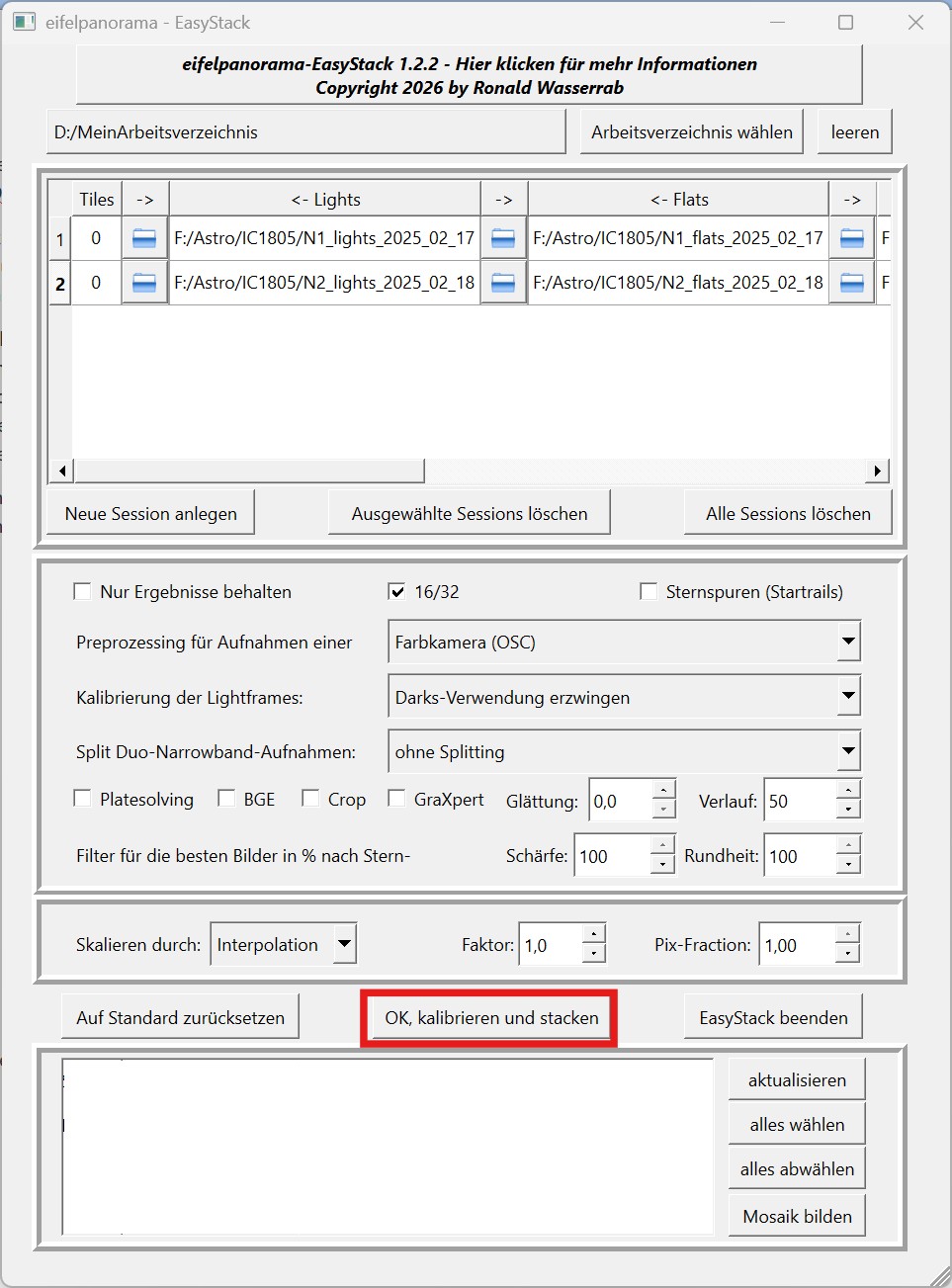Toggle the 16/32 checkbox
952x1288 pixels.
tap(396, 592)
